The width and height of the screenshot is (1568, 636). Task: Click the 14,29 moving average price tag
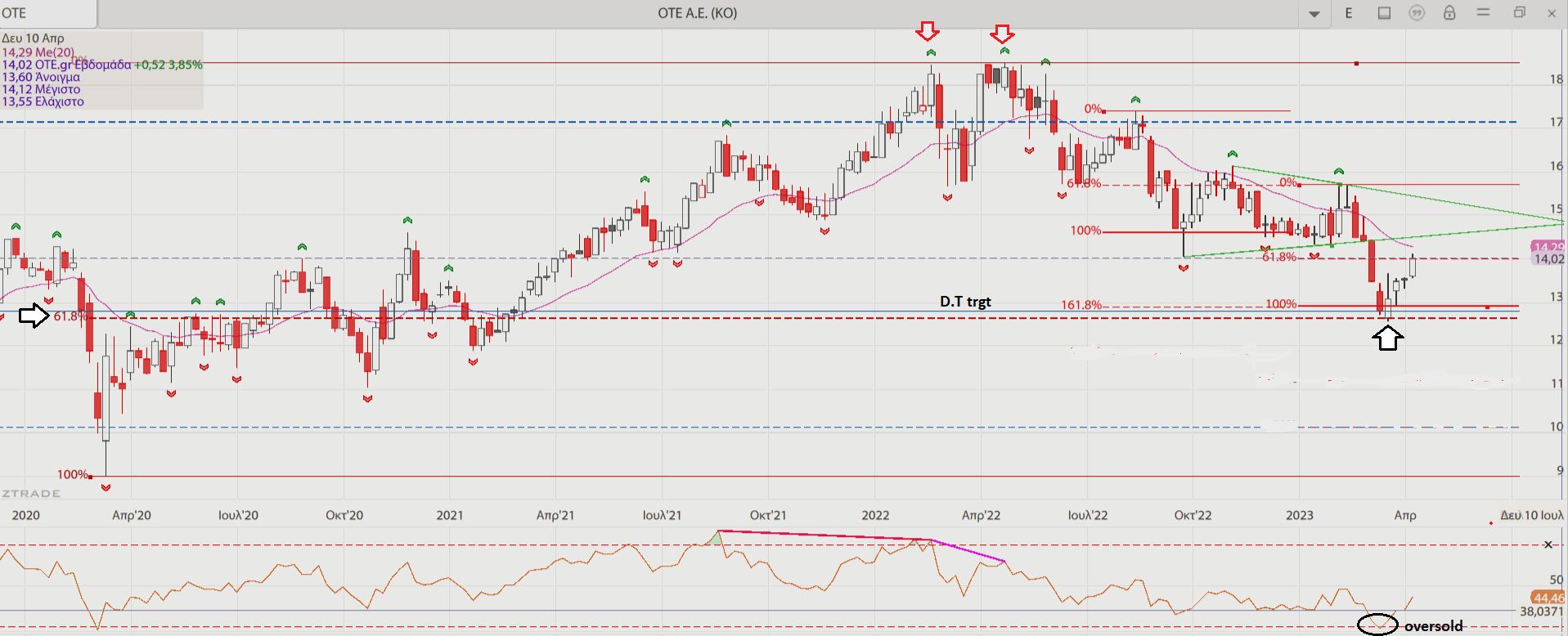(x=1548, y=246)
